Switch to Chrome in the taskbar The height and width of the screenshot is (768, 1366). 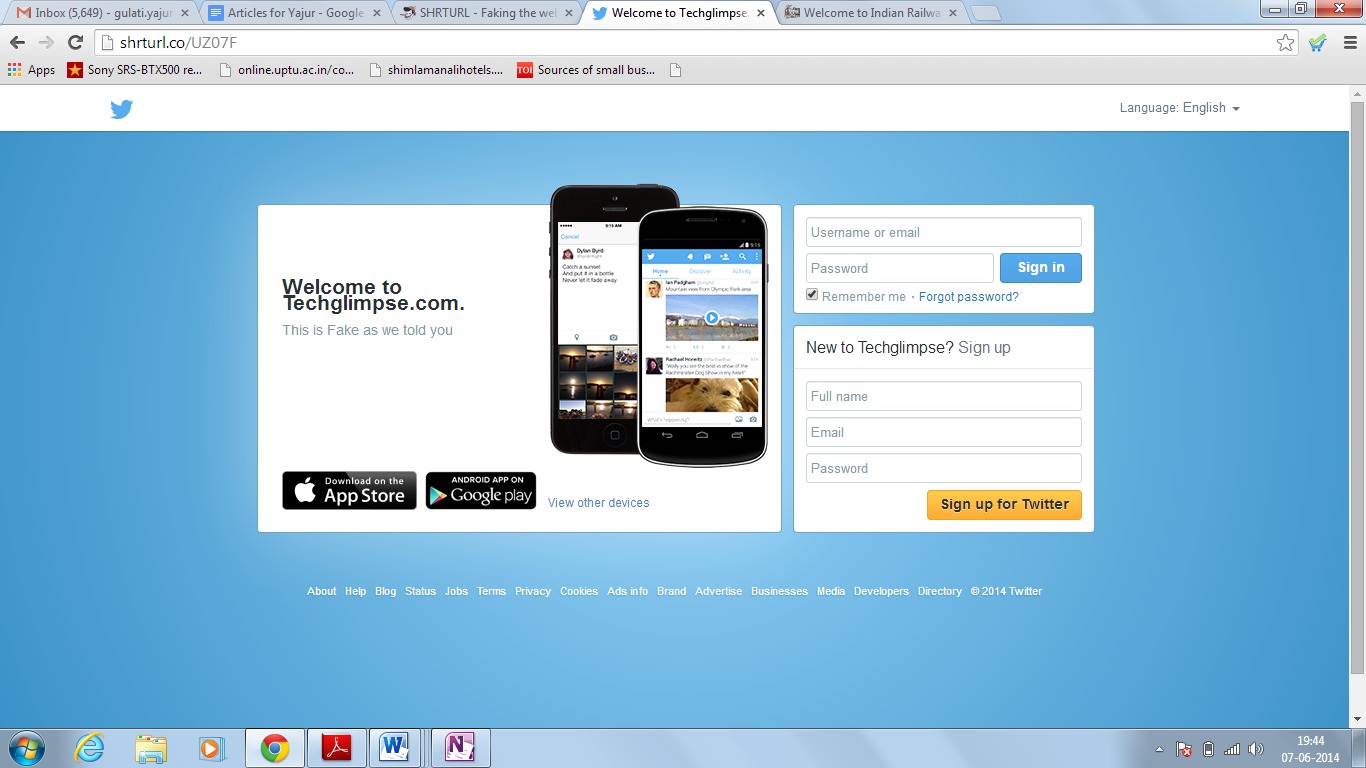click(275, 748)
